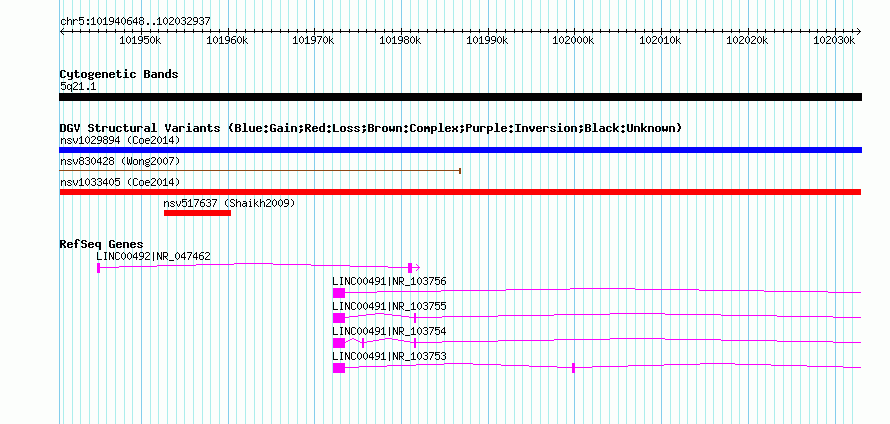
Task: Select the blue nsv1029894 gain bar
Action: [x=460, y=150]
